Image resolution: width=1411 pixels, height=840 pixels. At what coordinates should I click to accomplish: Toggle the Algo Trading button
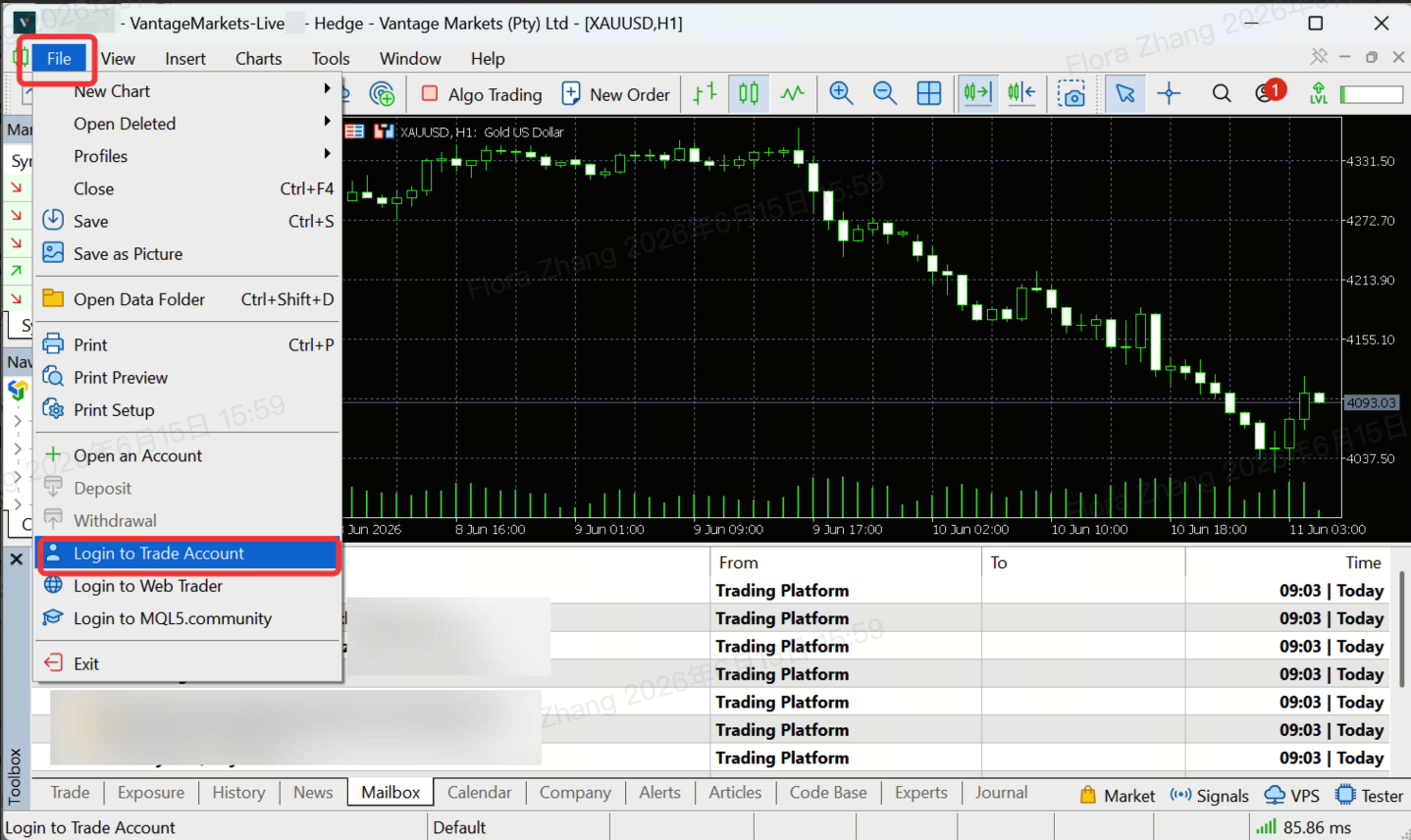tap(481, 94)
